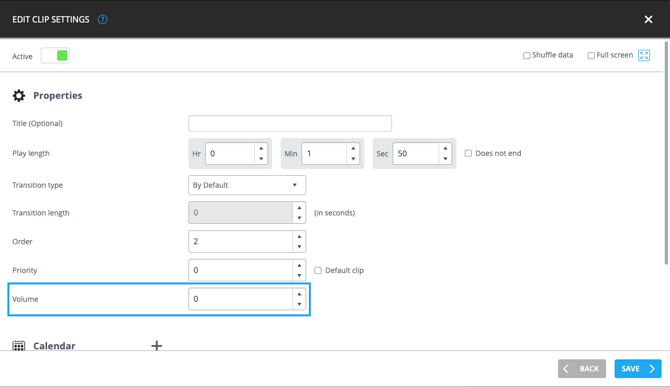Increase Order value with up arrow
Viewport: 670px width, 387px height.
[299, 236]
